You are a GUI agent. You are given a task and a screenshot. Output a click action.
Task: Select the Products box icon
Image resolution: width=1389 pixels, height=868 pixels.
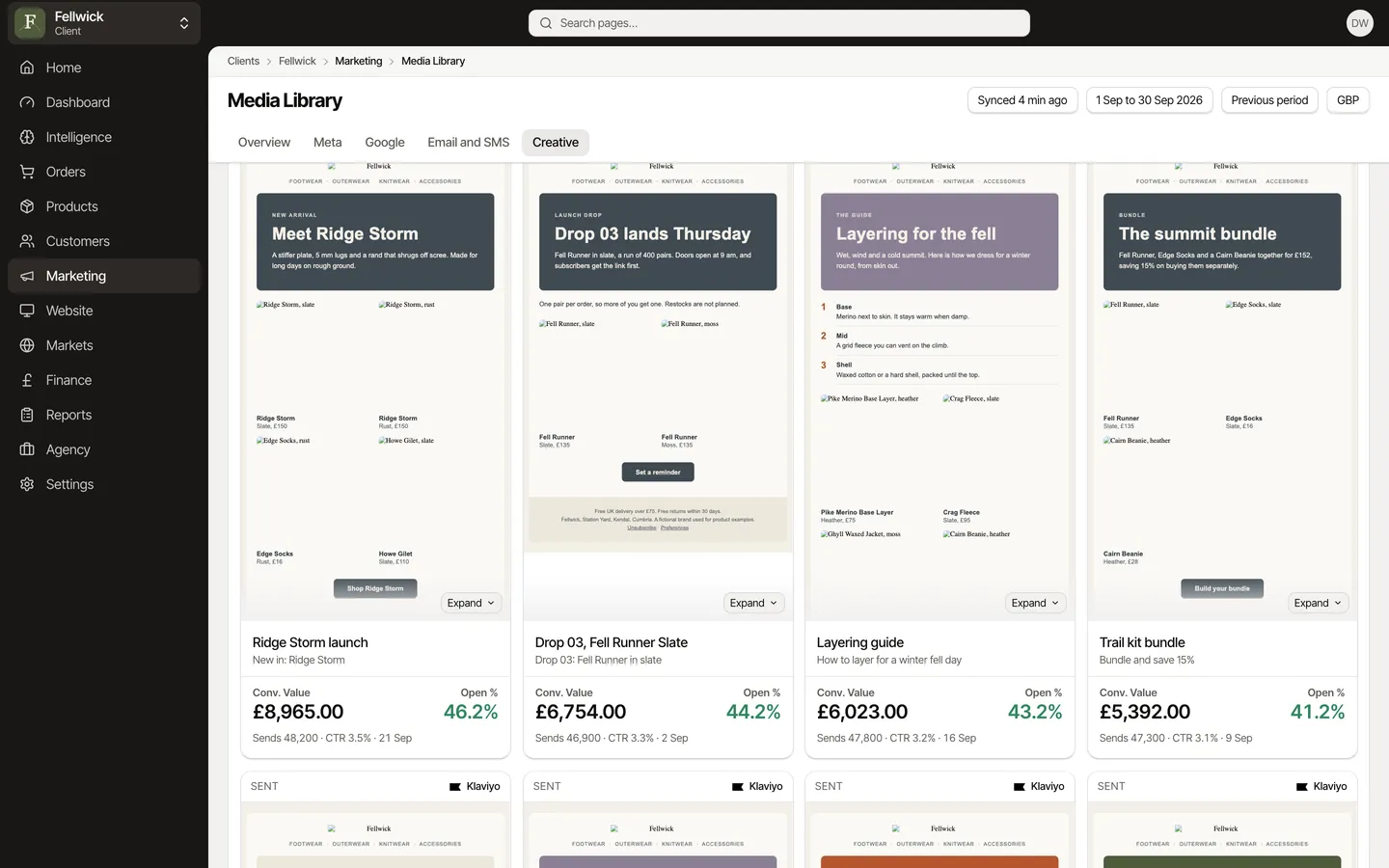[27, 206]
